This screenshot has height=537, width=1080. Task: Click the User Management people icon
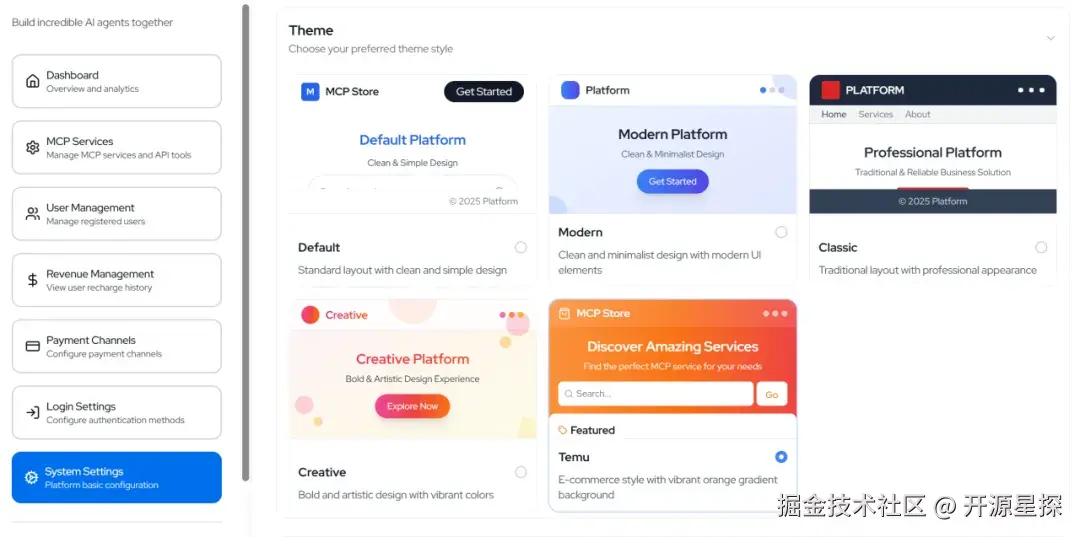coord(32,214)
